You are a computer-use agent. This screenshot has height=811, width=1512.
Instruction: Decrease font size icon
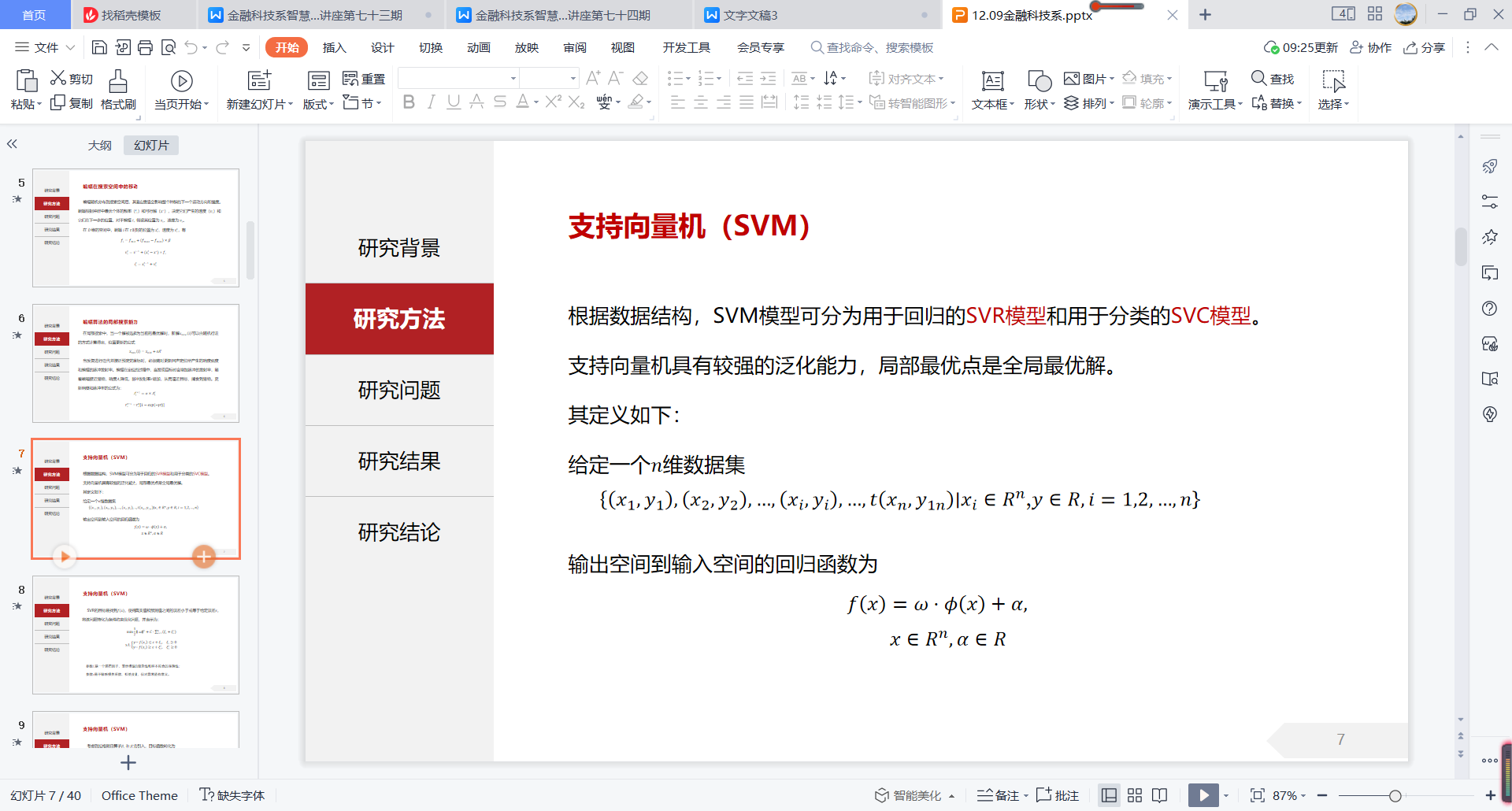616,78
